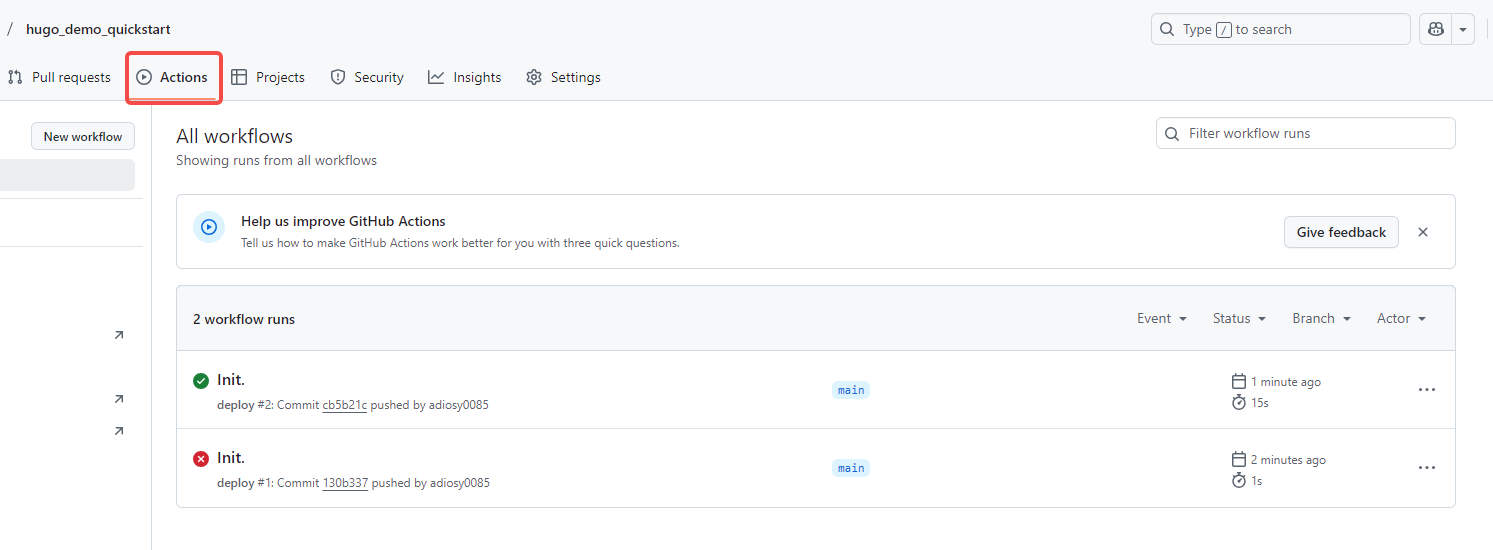This screenshot has width=1493, height=550.
Task: Expand the Event filter dropdown
Action: click(1162, 318)
